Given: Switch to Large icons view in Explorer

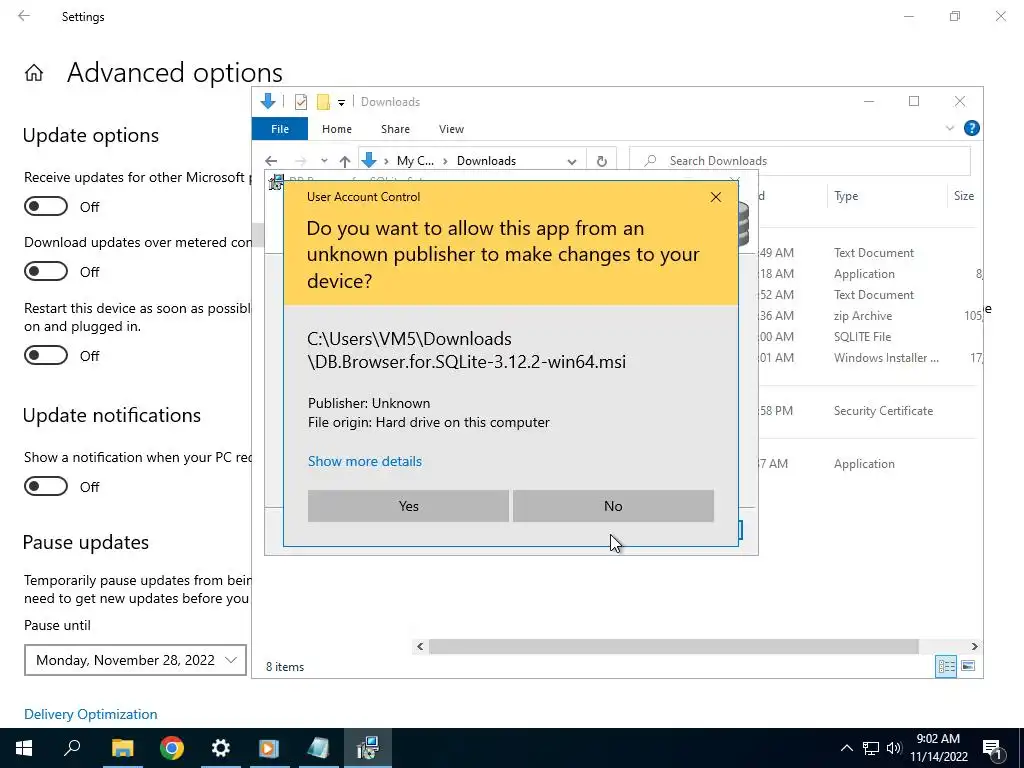Looking at the screenshot, I should pos(968,666).
